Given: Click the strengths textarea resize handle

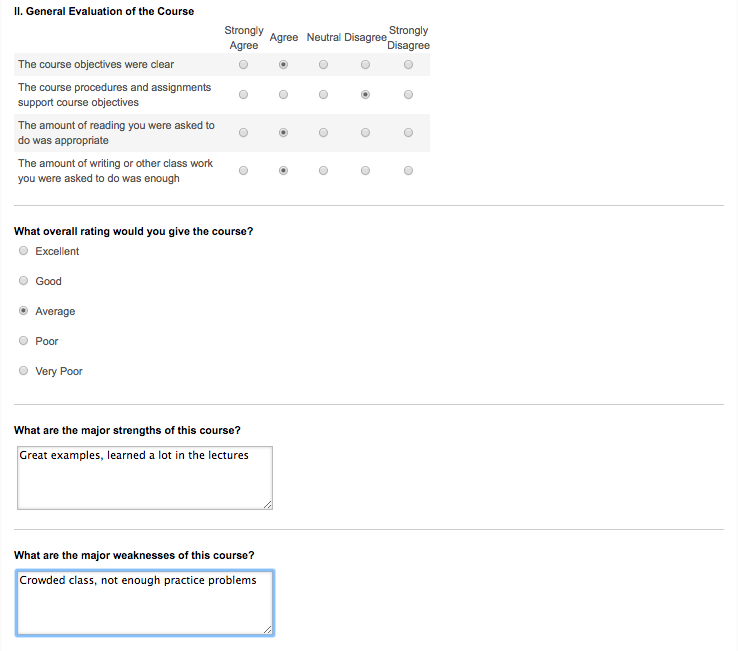Looking at the screenshot, I should coord(268,505).
